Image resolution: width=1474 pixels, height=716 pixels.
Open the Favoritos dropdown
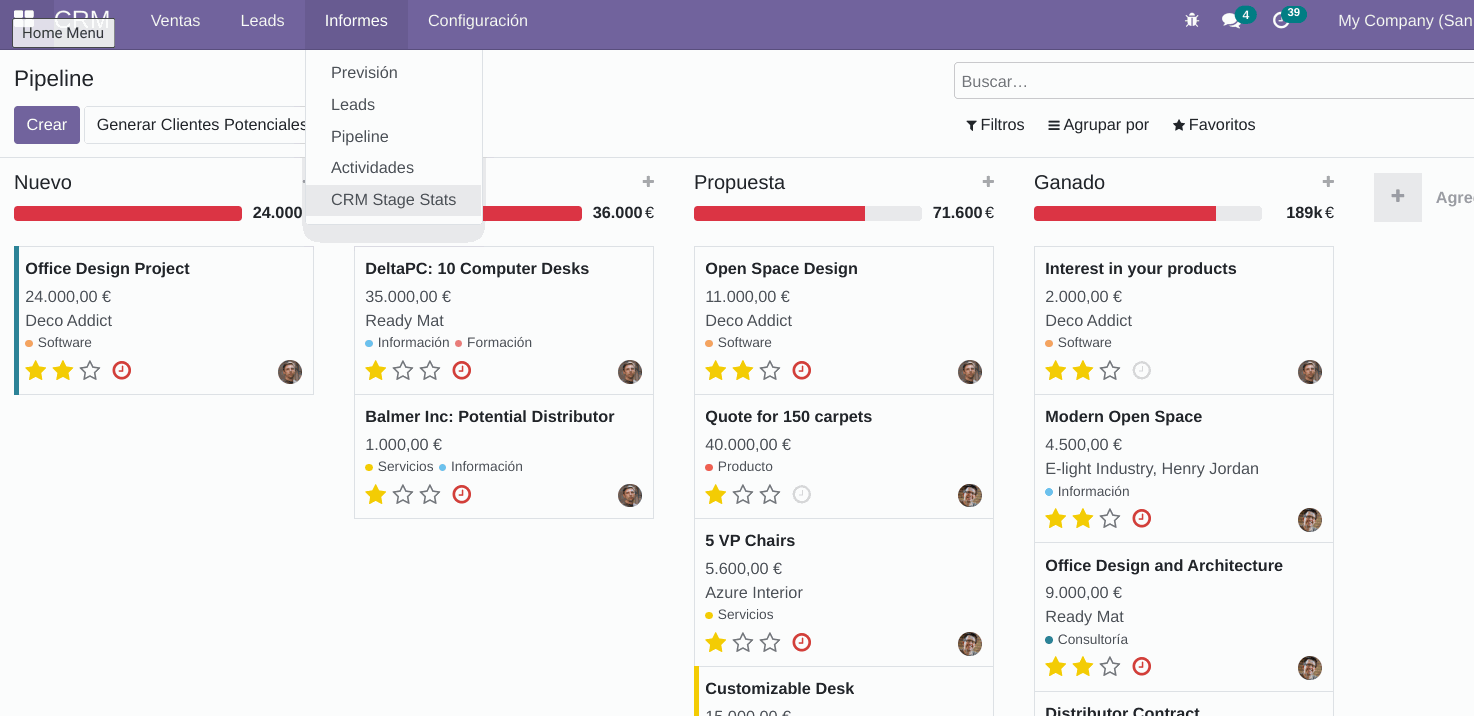[1214, 125]
